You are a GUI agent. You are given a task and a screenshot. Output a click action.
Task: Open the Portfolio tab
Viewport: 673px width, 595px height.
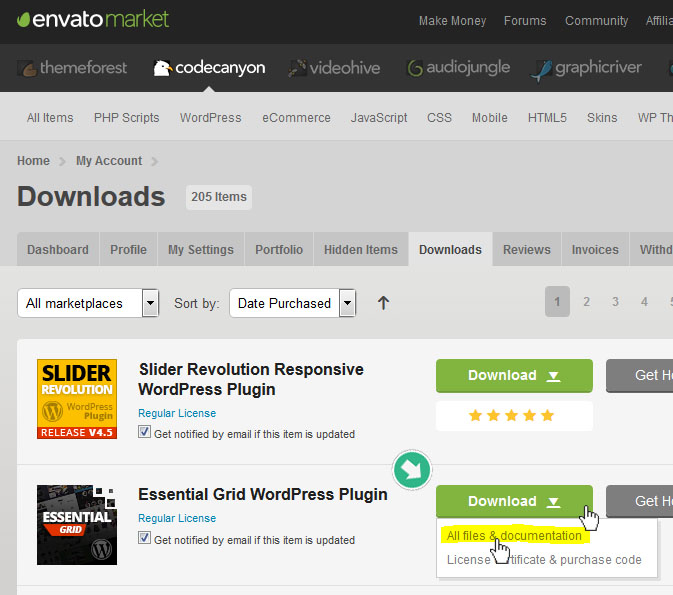(x=279, y=249)
